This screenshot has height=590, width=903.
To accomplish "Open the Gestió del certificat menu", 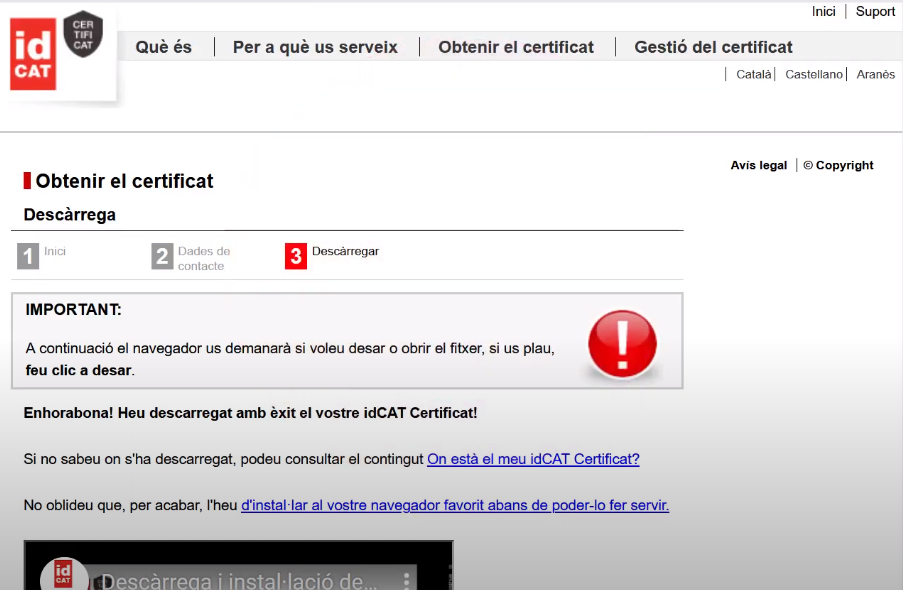I will tap(713, 47).
